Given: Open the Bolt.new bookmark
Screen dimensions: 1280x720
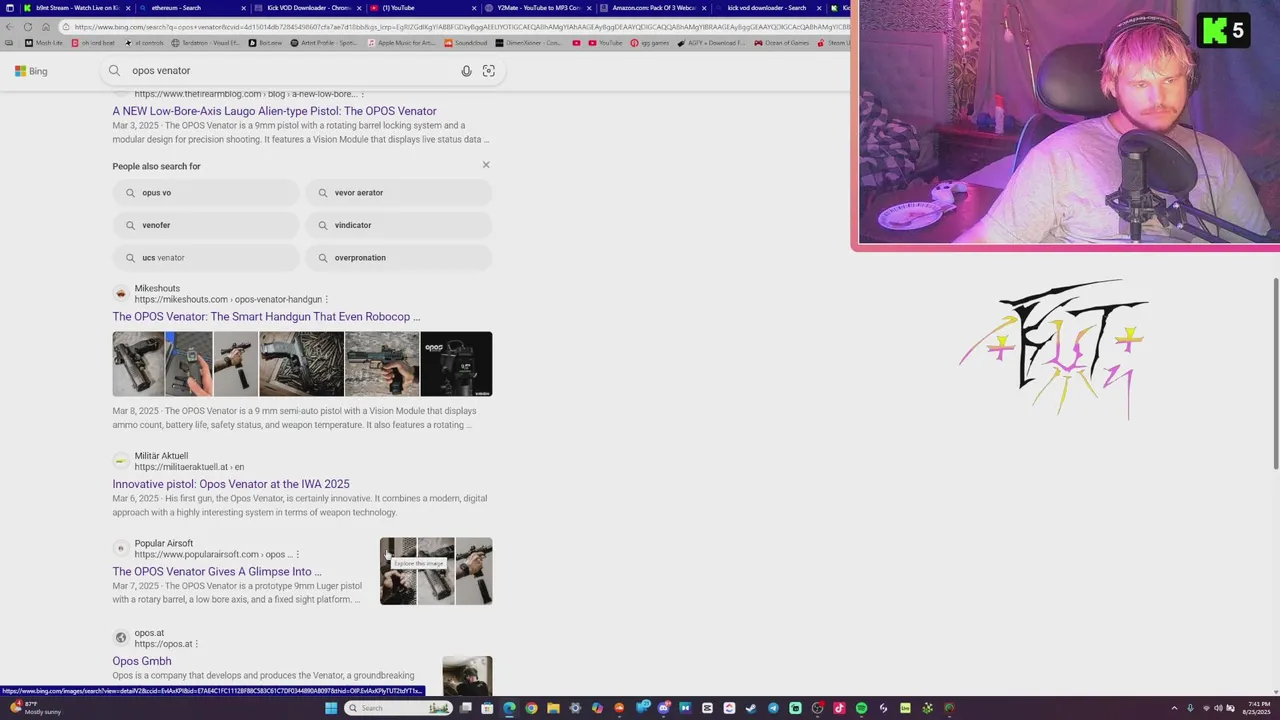Looking at the screenshot, I should click(x=266, y=43).
